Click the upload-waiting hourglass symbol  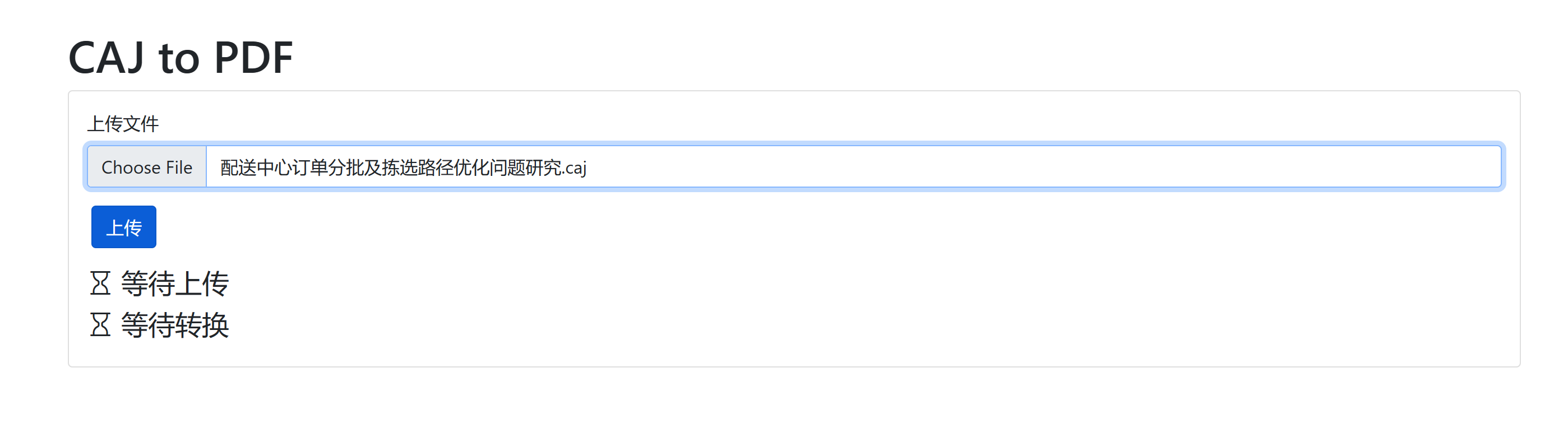[101, 282]
